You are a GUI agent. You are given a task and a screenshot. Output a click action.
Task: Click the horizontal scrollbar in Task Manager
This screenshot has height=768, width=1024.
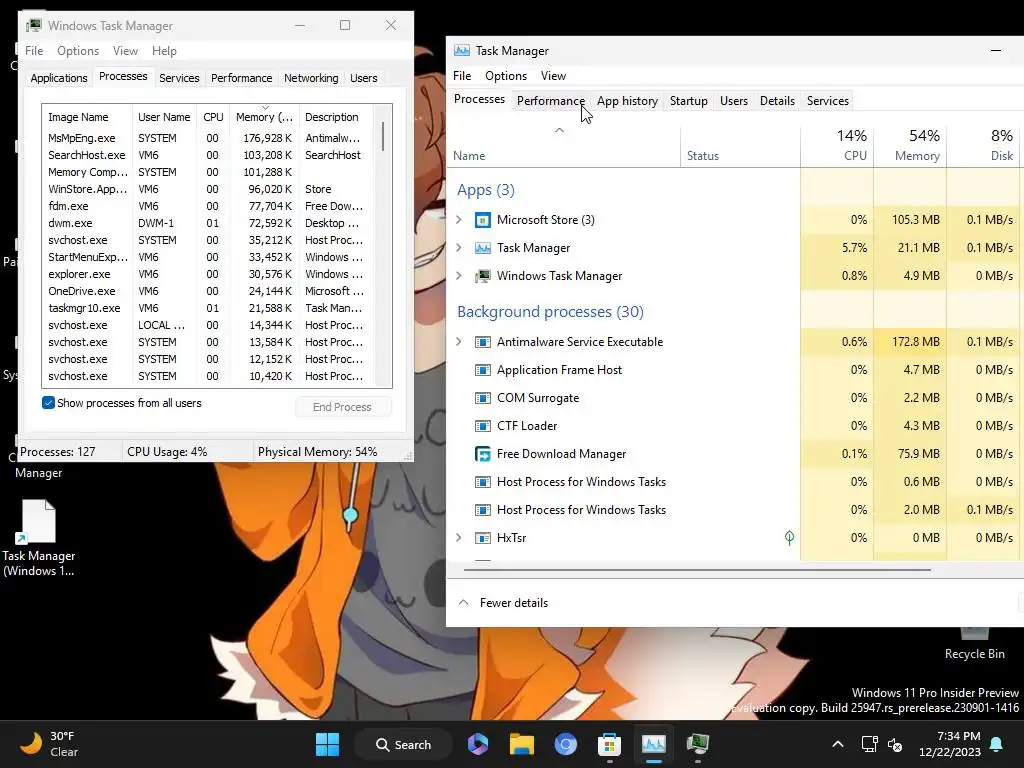(x=697, y=569)
